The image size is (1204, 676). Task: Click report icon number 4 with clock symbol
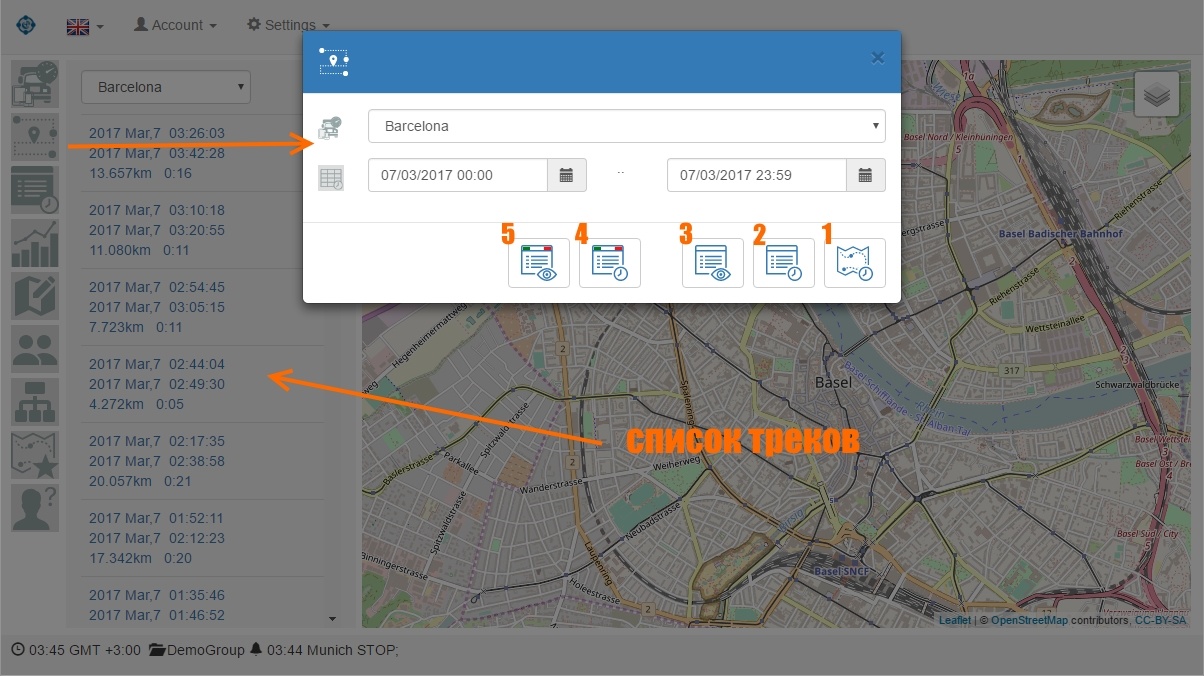tap(610, 262)
